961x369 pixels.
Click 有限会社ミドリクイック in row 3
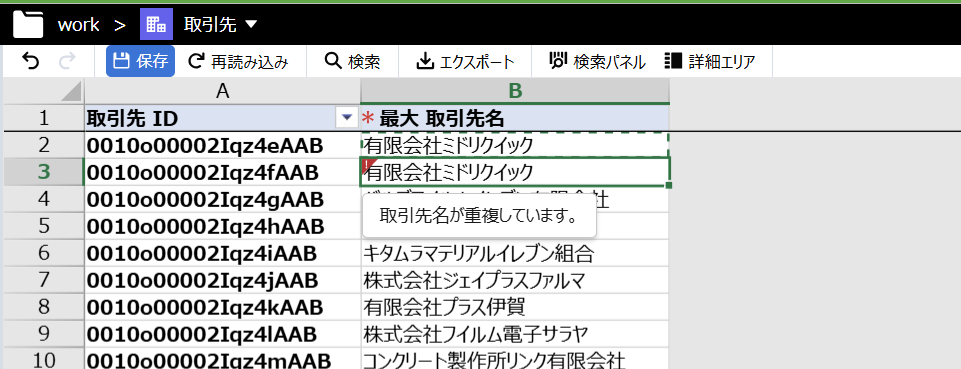(x=515, y=172)
